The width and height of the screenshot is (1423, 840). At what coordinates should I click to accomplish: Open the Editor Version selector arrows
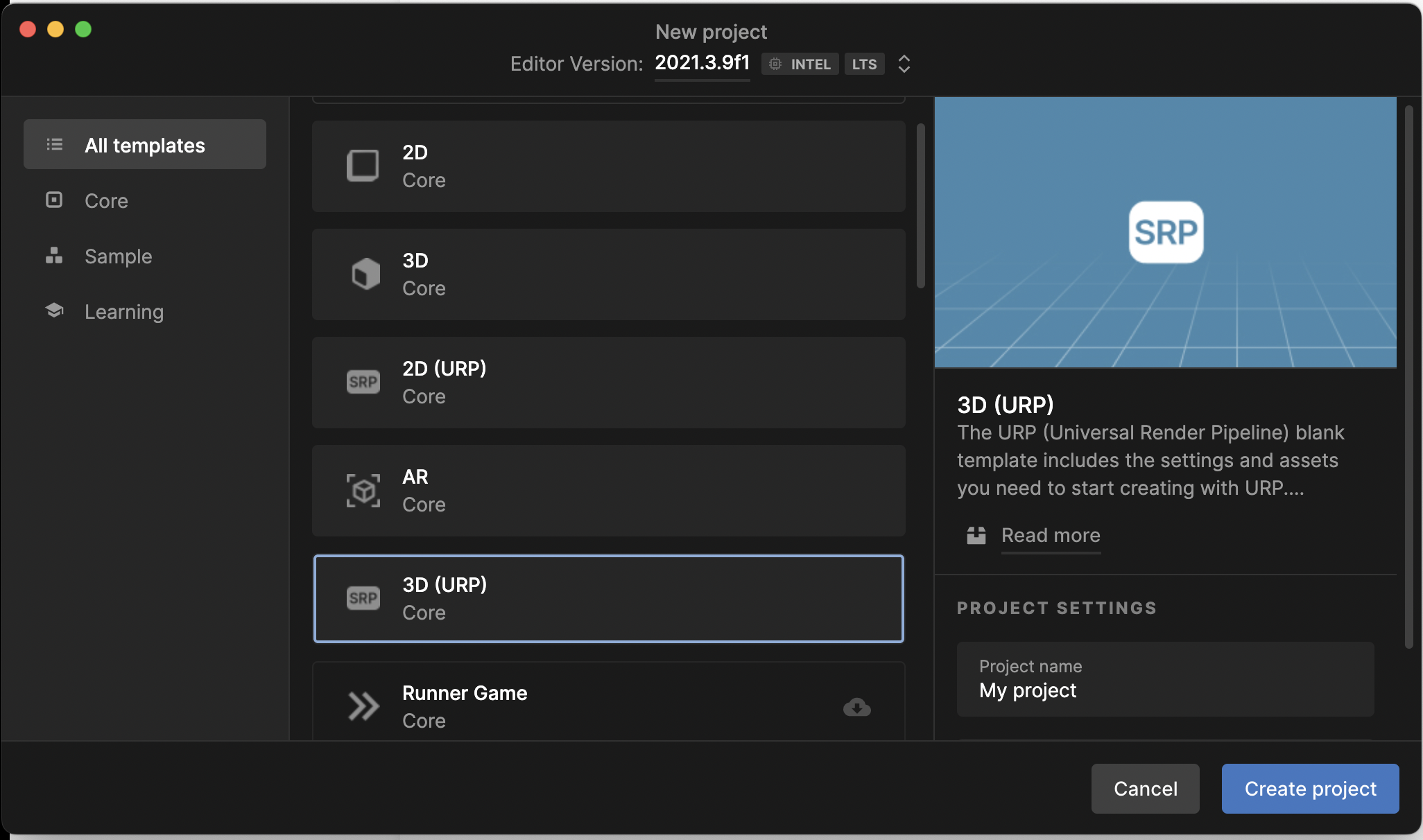(904, 64)
